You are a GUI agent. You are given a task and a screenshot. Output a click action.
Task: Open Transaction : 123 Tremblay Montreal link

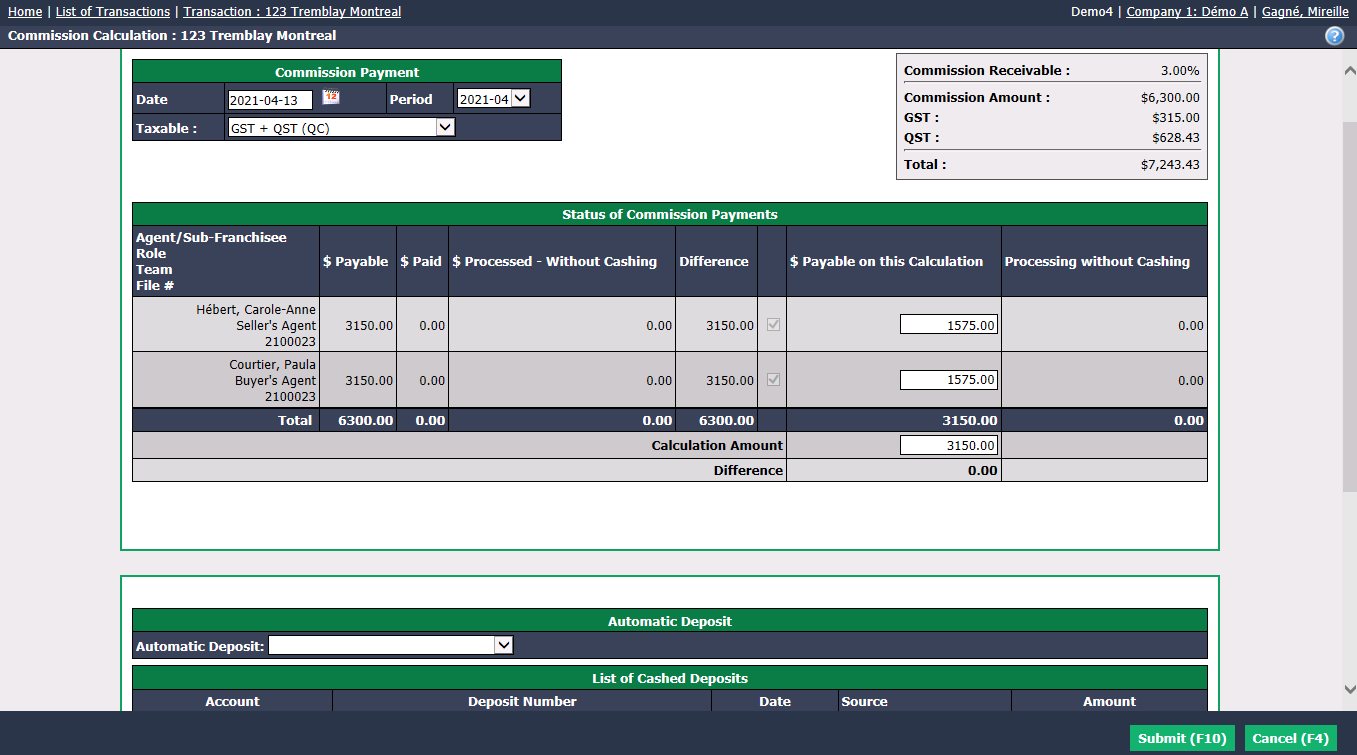tap(292, 12)
